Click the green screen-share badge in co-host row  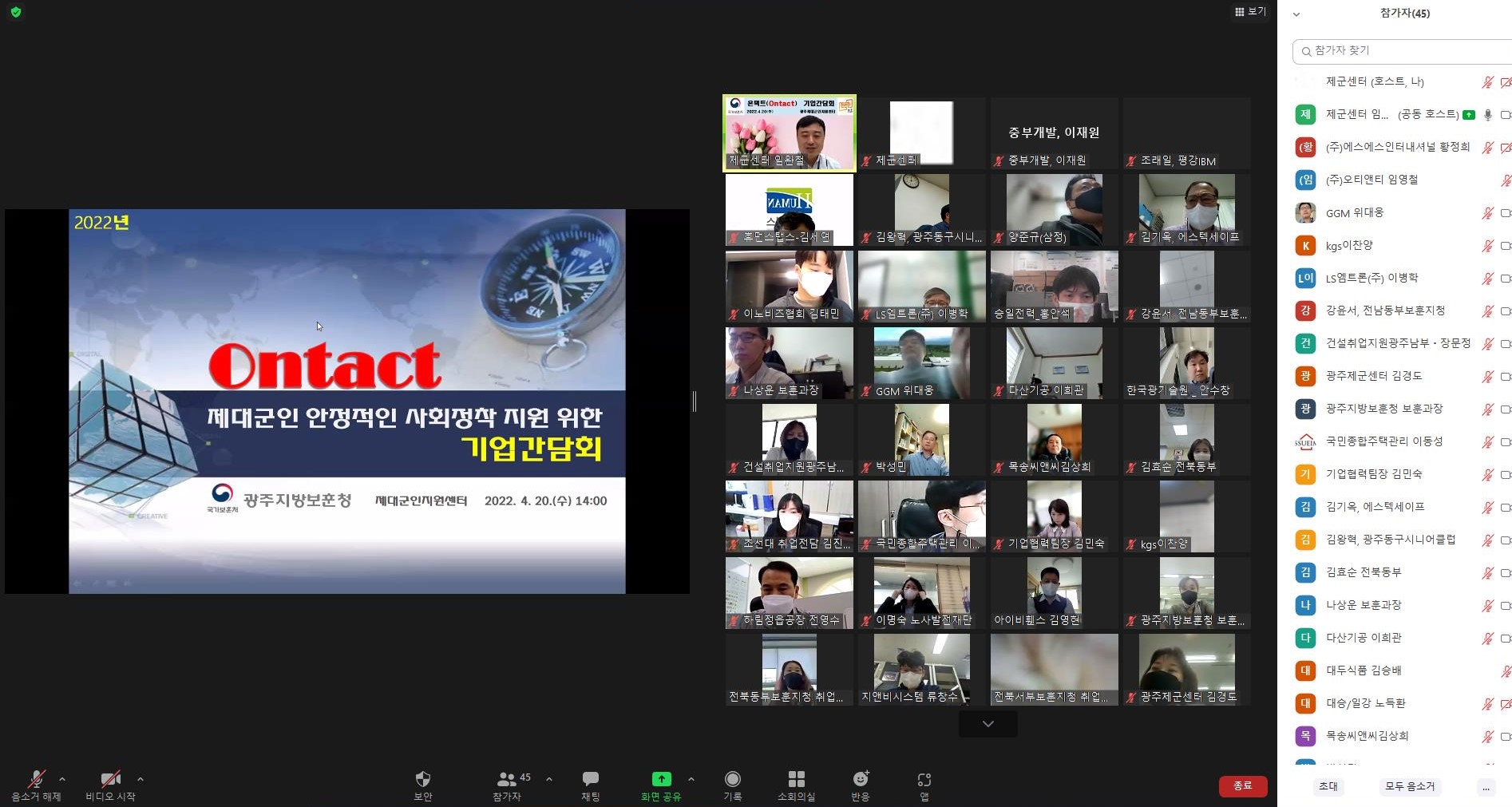(1469, 115)
